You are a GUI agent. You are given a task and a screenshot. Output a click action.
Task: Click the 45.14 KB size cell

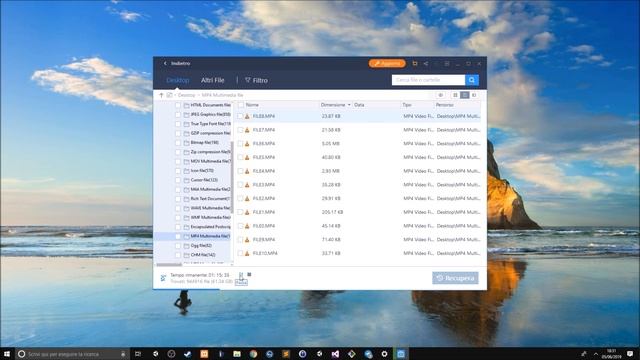[331, 226]
